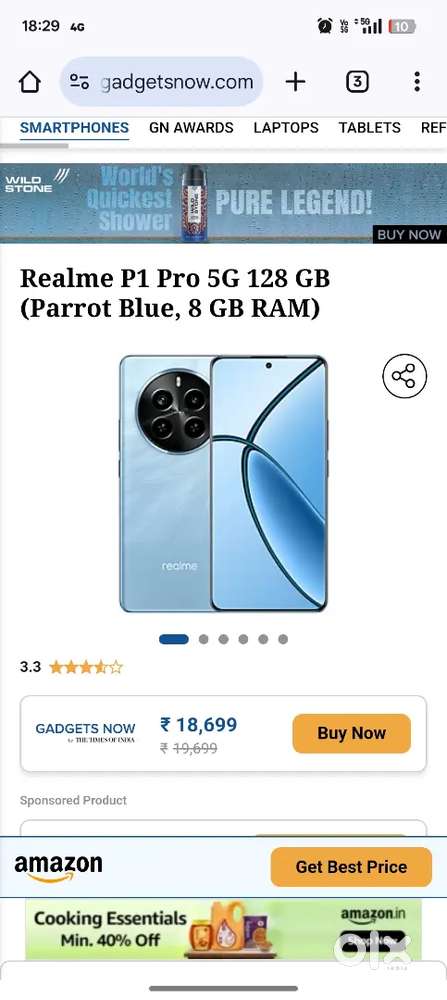Tap the share icon beside the phone image
This screenshot has height=1000, width=447.
coord(404,376)
